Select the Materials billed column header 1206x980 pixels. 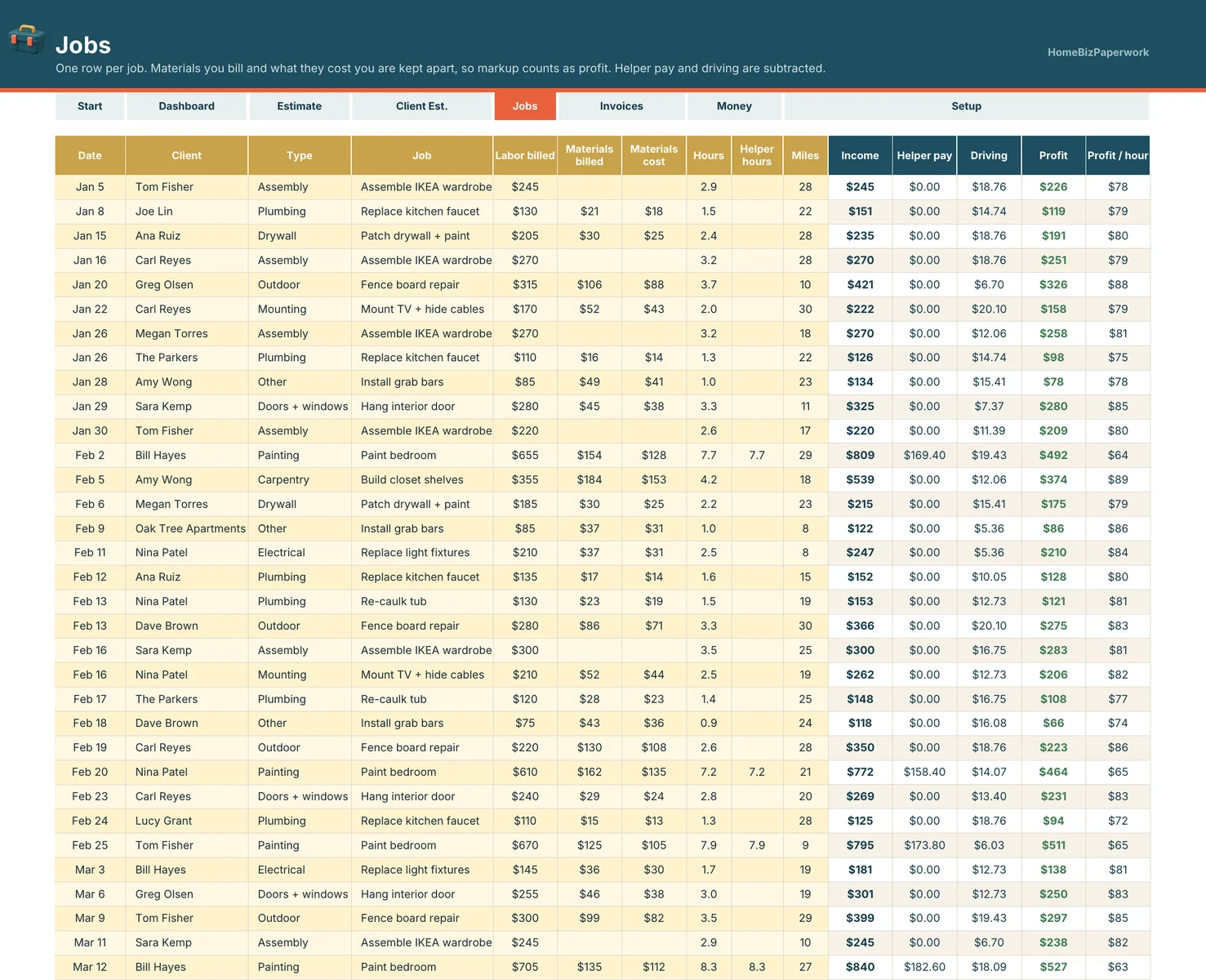coord(590,155)
